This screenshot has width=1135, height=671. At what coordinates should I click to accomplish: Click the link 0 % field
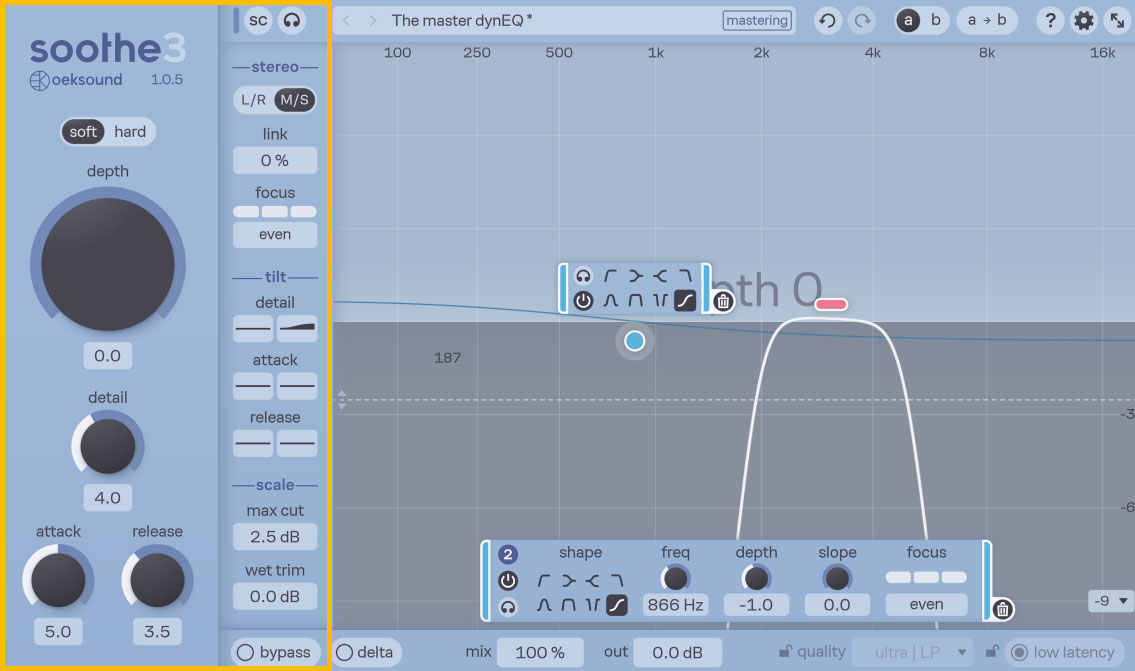click(275, 161)
